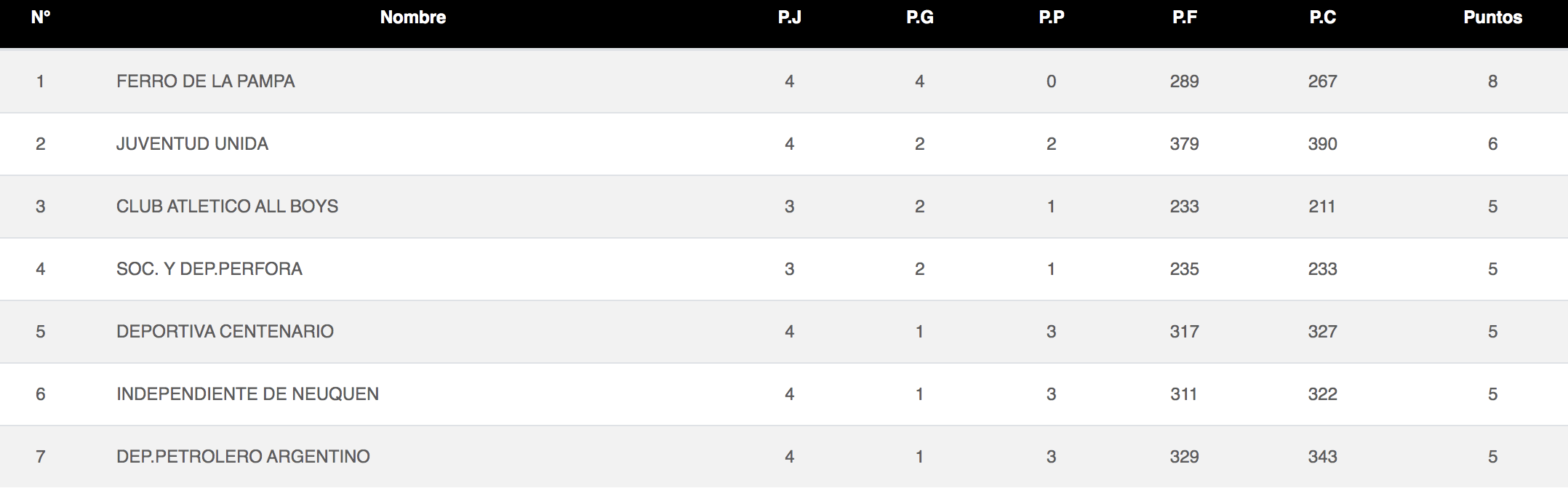Screen dimensions: 1568x499
Task: Click the Nombre column header
Action: (x=413, y=17)
